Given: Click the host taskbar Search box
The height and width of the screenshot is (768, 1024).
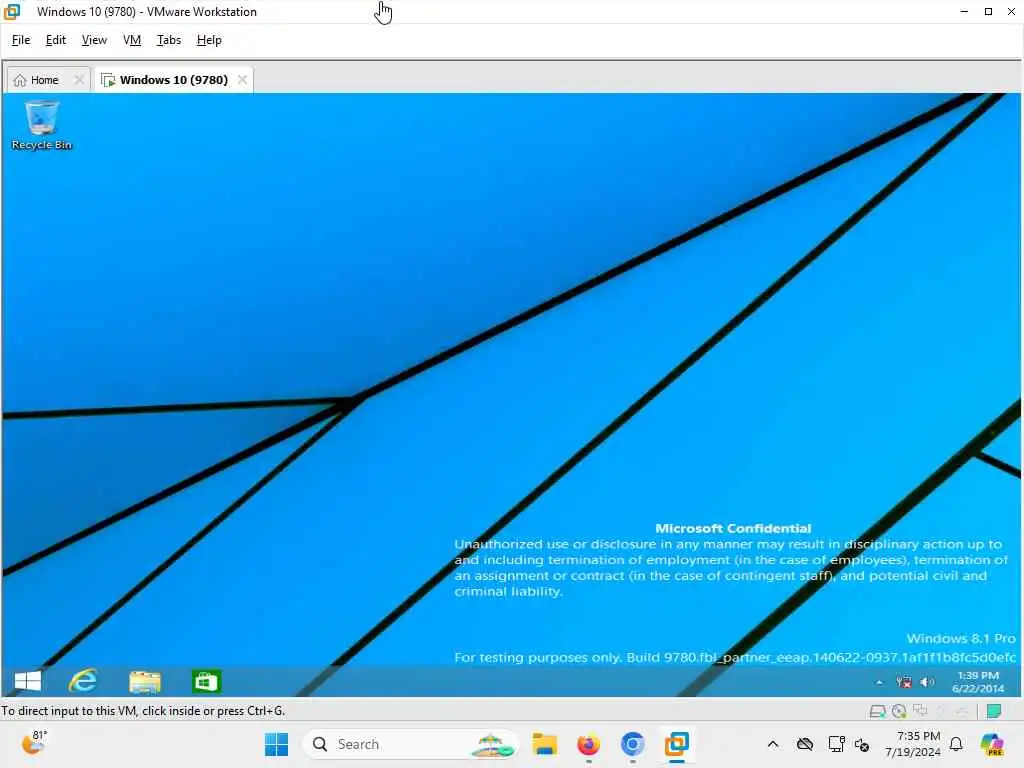Looking at the screenshot, I should pos(410,744).
